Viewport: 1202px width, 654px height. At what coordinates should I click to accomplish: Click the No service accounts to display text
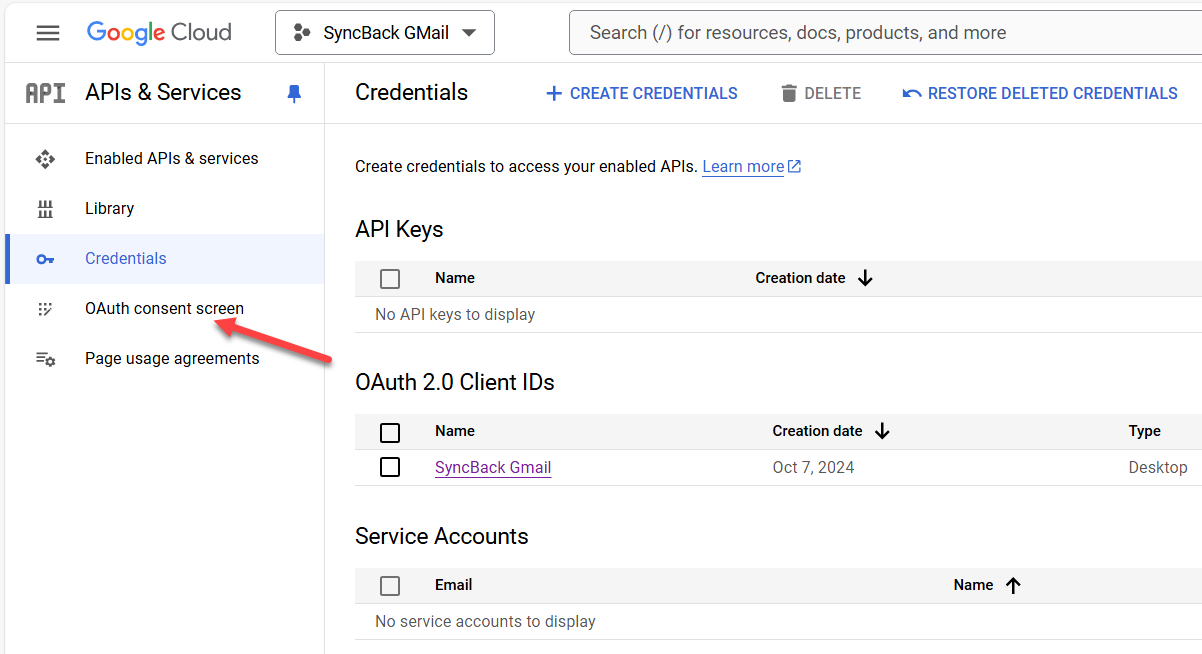485,621
